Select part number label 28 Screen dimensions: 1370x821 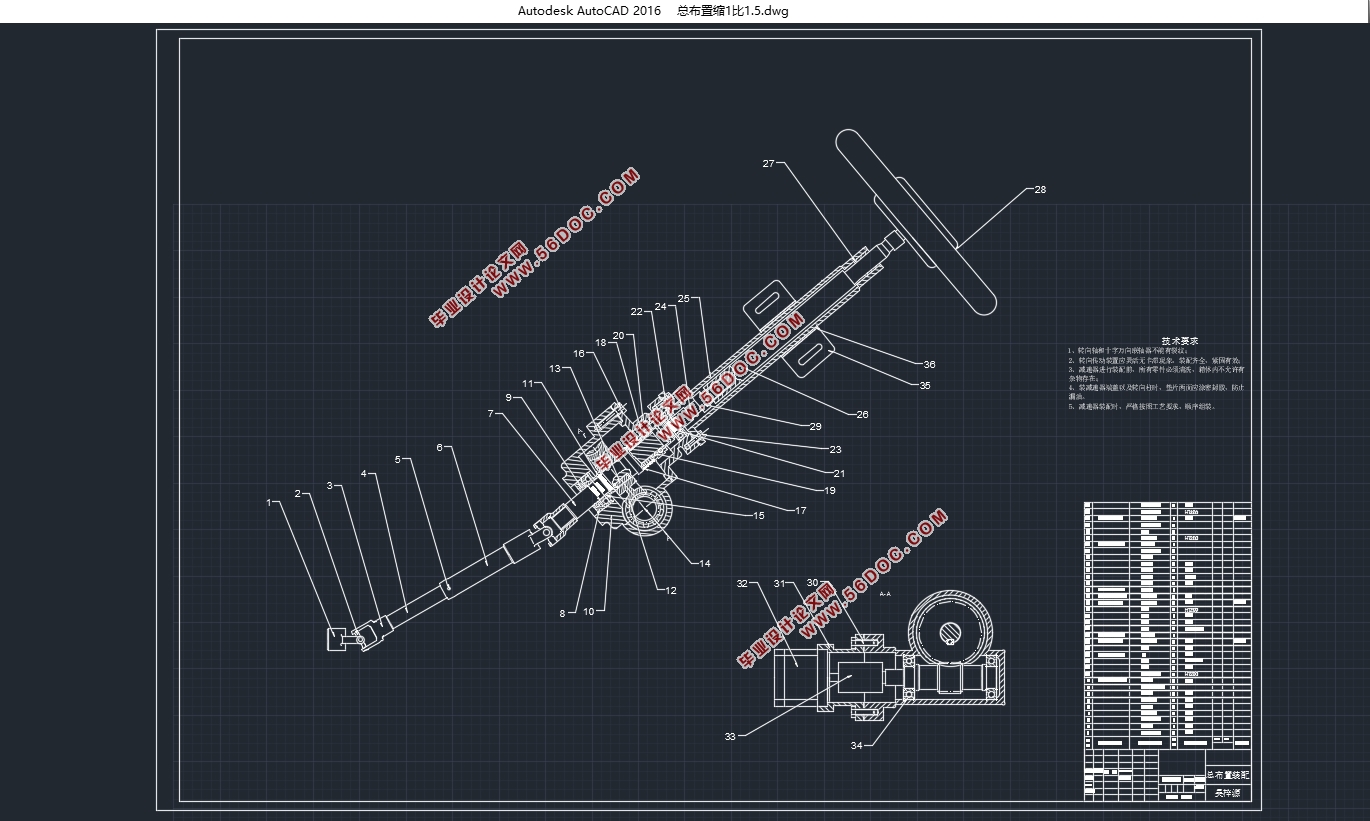1040,189
